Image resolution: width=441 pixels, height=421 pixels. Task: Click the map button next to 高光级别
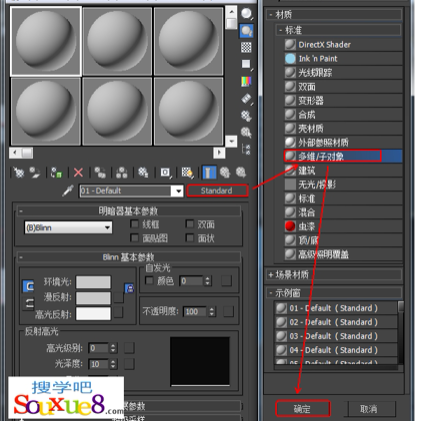coord(129,348)
